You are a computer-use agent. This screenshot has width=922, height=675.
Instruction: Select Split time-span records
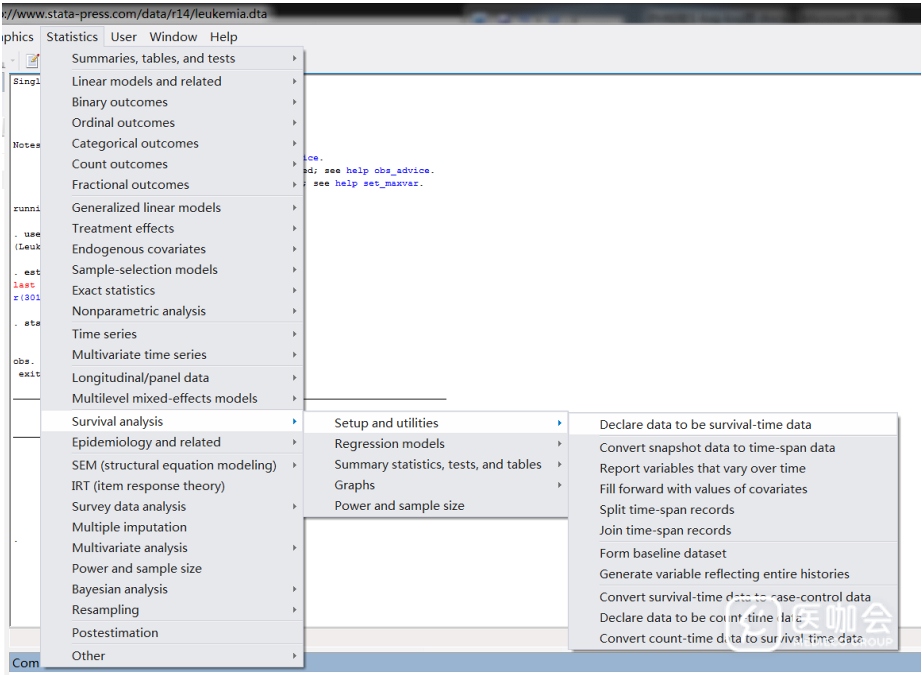coord(666,510)
